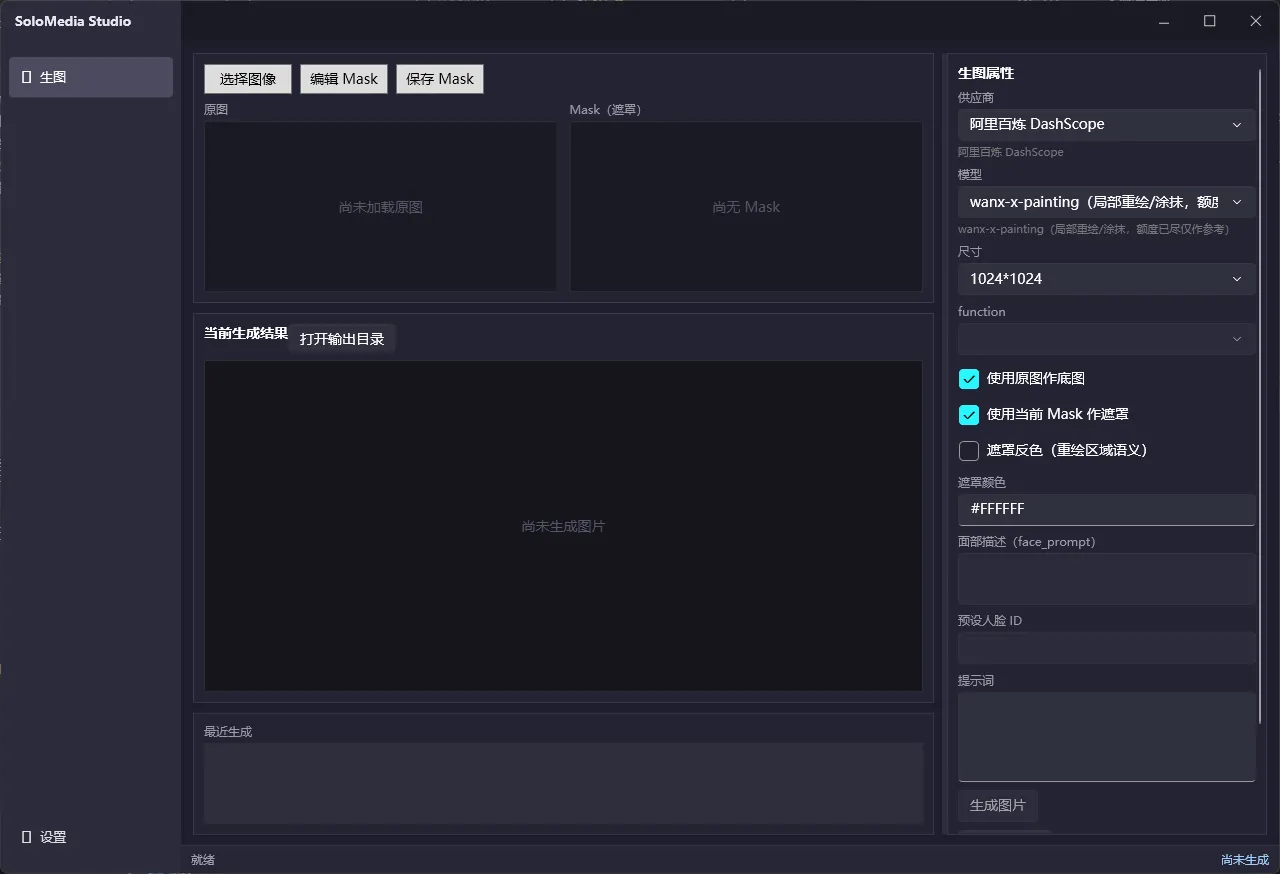Screen dimensions: 1280x874
Task: Maximize the SoloMedia Studio window
Action: click(1210, 21)
